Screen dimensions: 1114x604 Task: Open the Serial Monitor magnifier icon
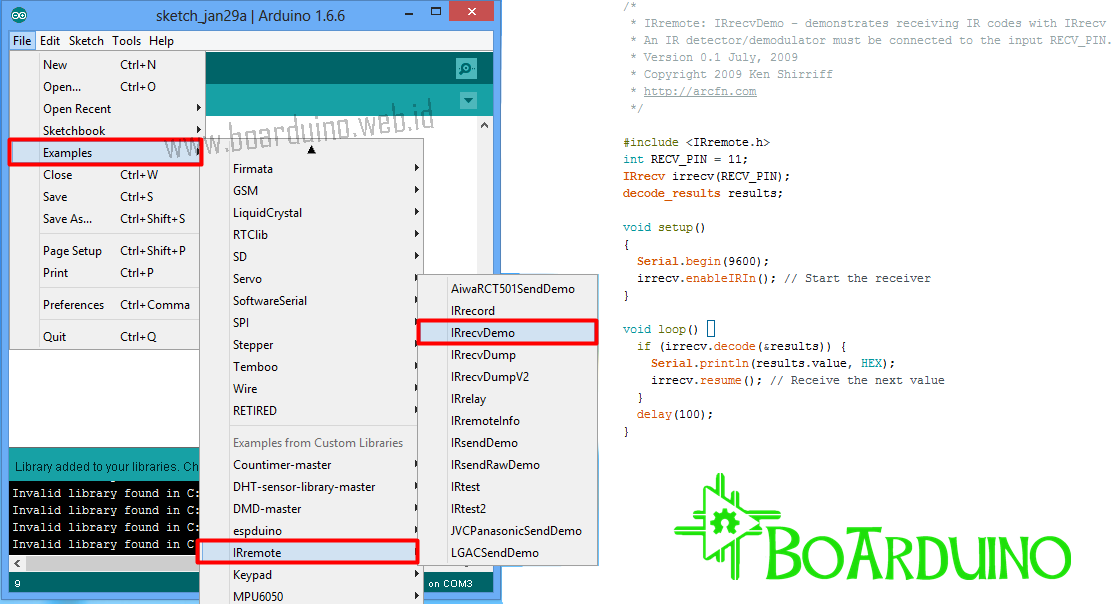(x=466, y=69)
